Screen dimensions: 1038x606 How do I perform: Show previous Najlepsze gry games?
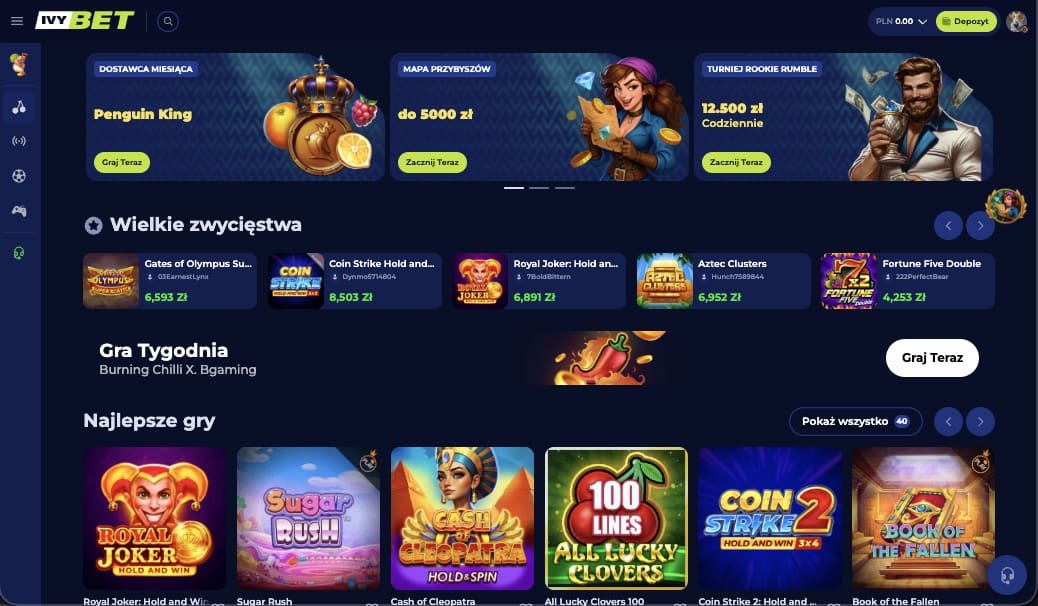(x=948, y=422)
